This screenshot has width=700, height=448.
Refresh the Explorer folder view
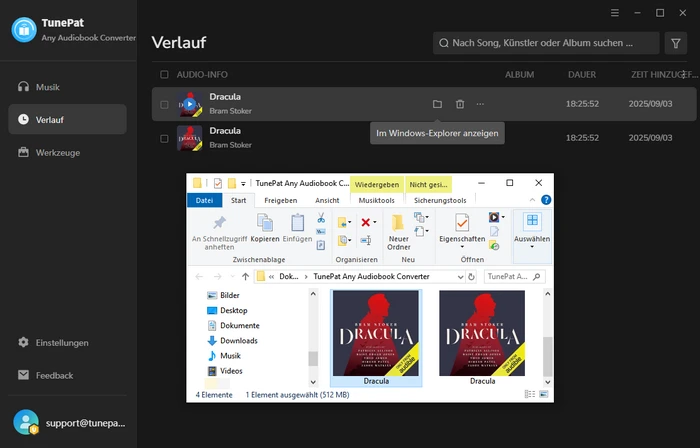471,277
